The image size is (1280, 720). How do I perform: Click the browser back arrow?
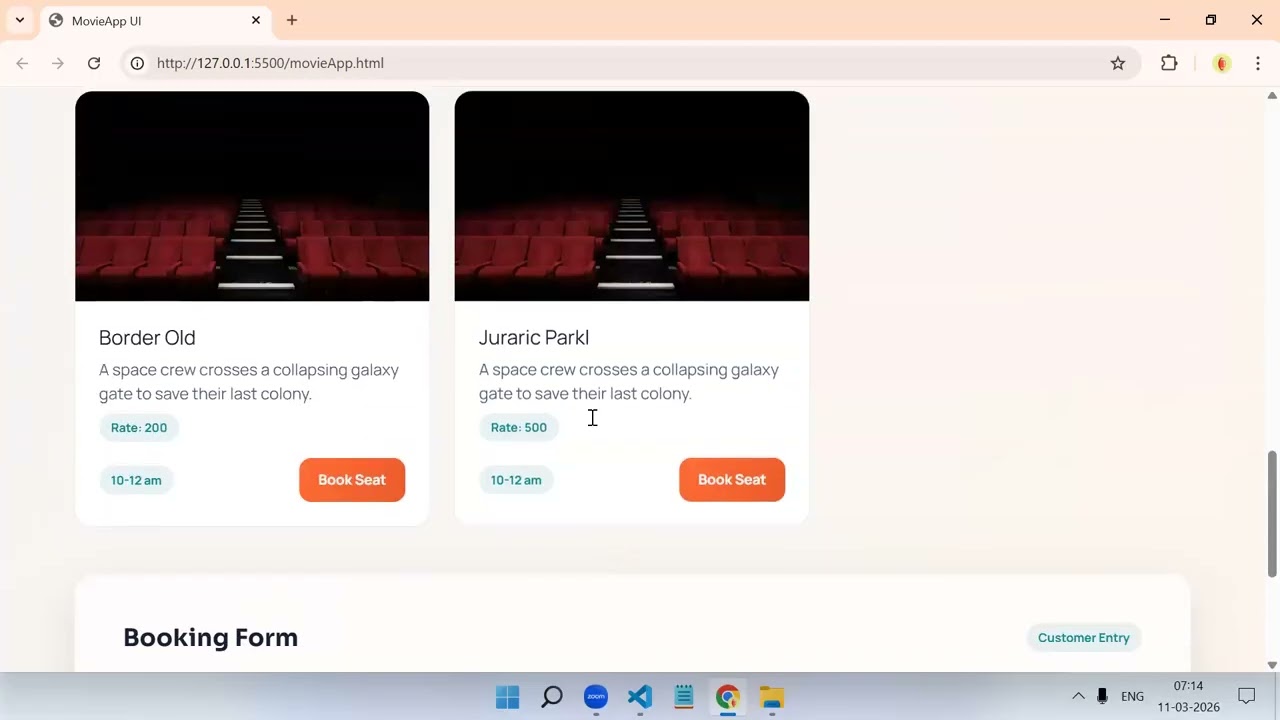(x=22, y=63)
